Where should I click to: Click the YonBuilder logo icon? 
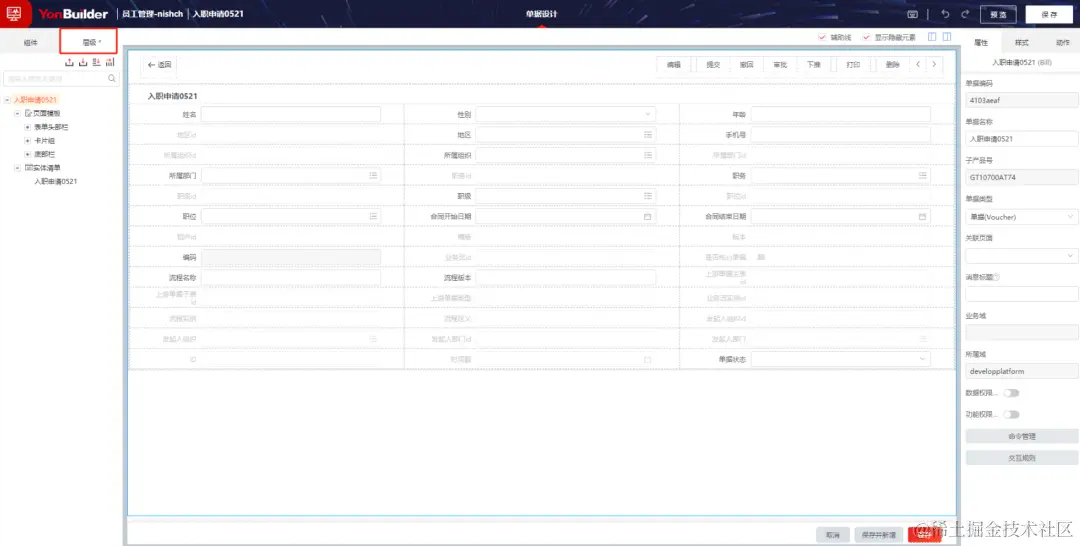pos(14,14)
